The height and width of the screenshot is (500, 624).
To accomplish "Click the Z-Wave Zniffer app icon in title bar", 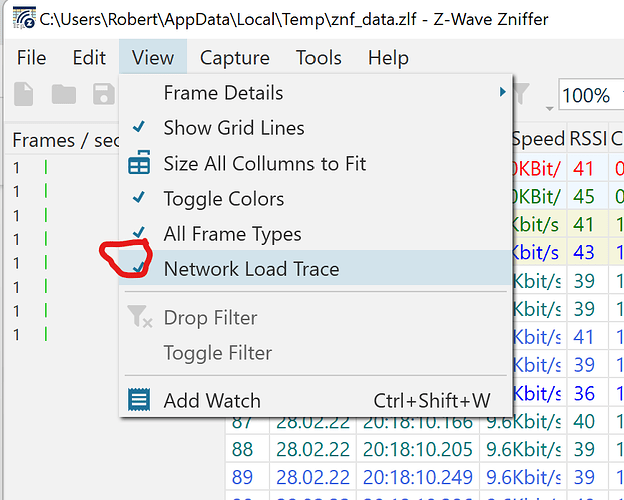I will click(24, 18).
